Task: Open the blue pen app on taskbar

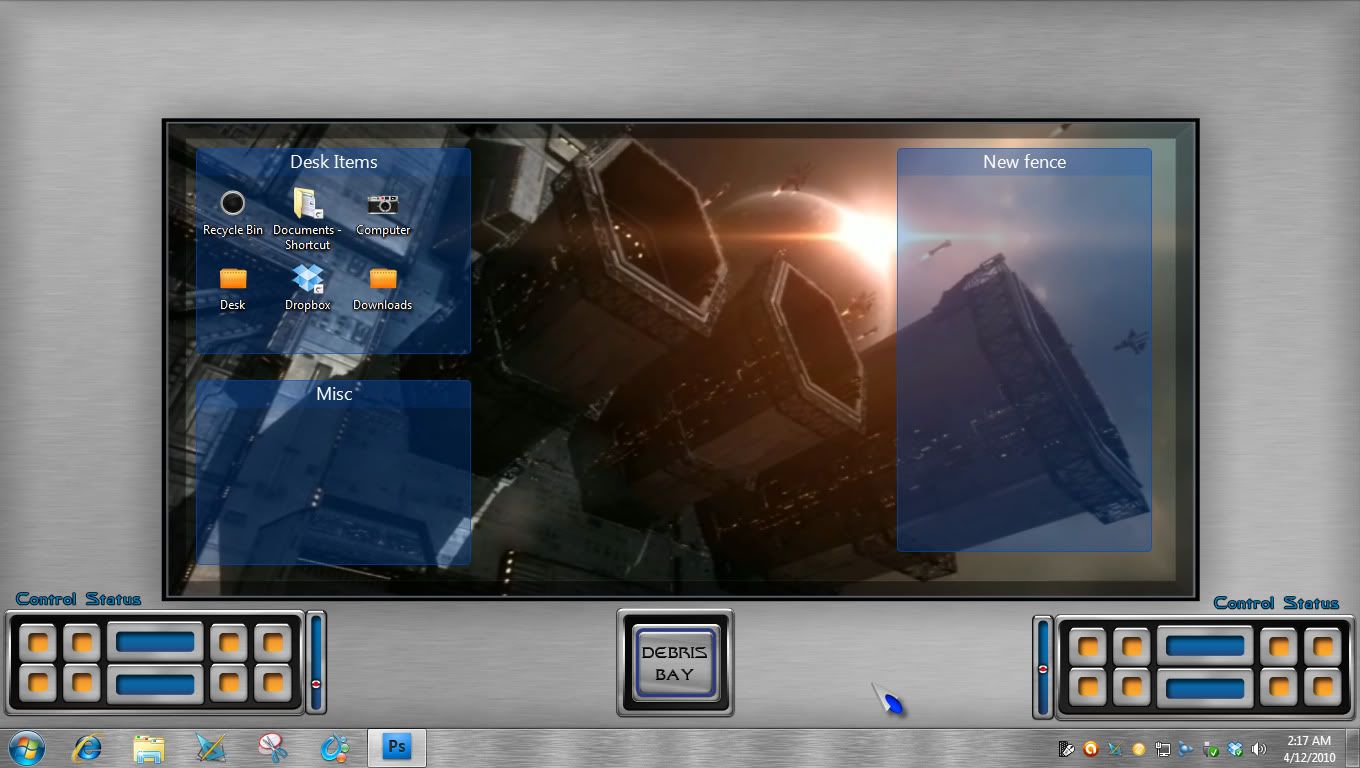Action: (211, 747)
